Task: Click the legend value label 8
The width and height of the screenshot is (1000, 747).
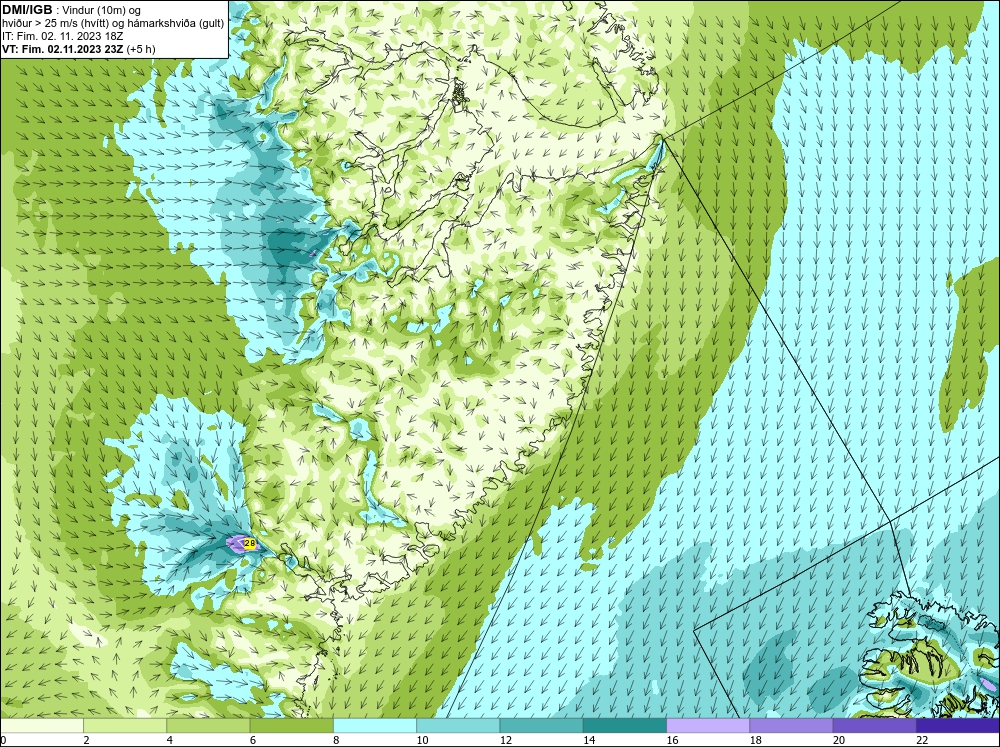Action: click(x=336, y=740)
